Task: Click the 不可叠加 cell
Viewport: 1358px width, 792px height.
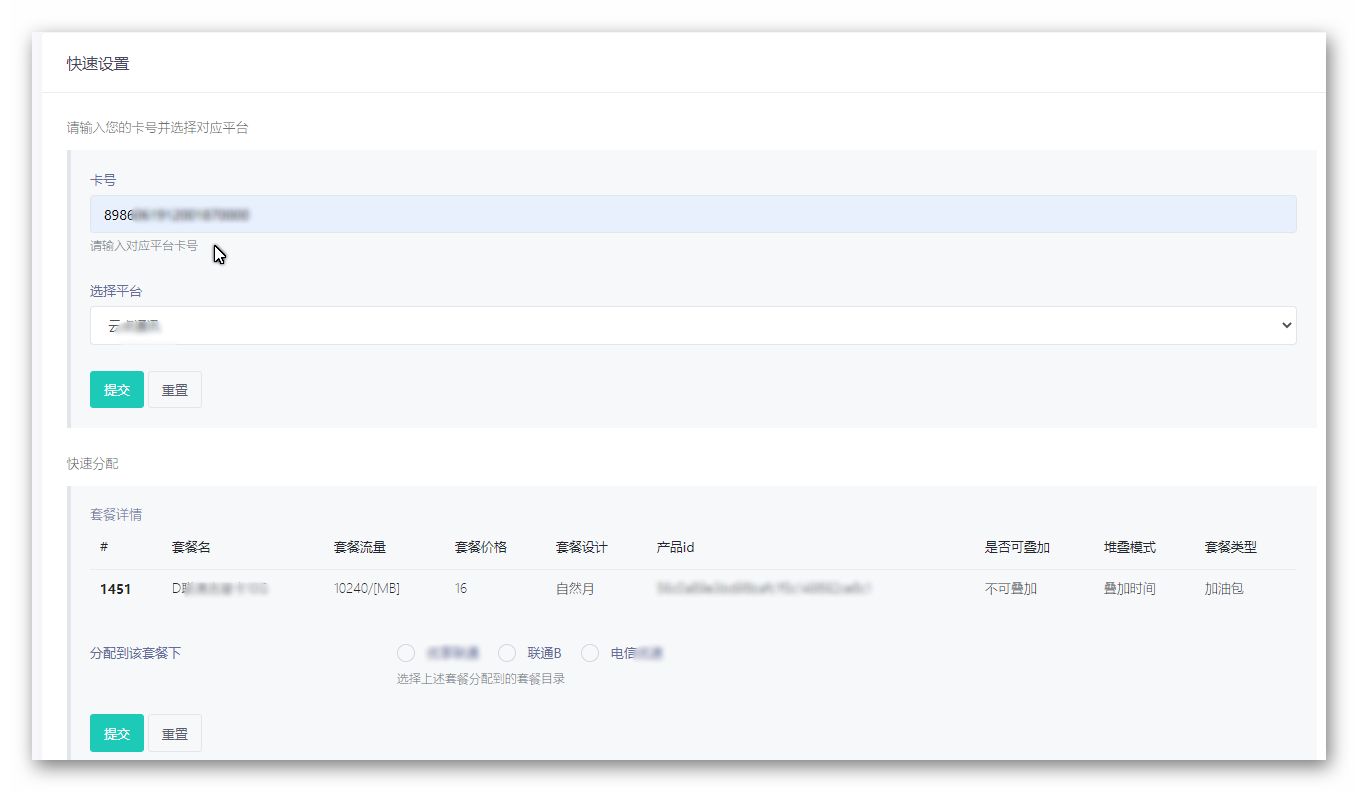Action: coord(1011,589)
